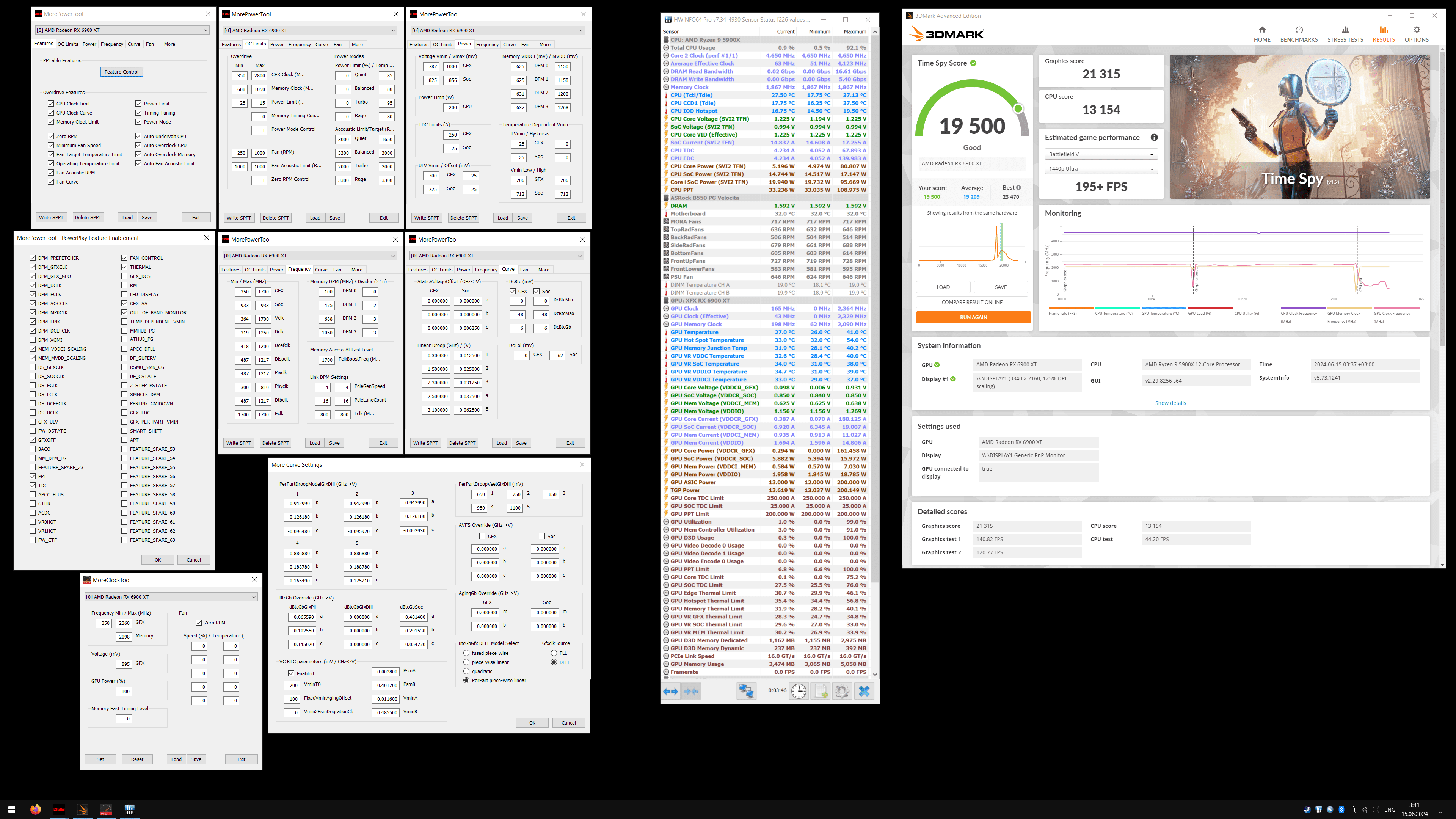Open 3DMark Stress Tests section

(x=1345, y=34)
